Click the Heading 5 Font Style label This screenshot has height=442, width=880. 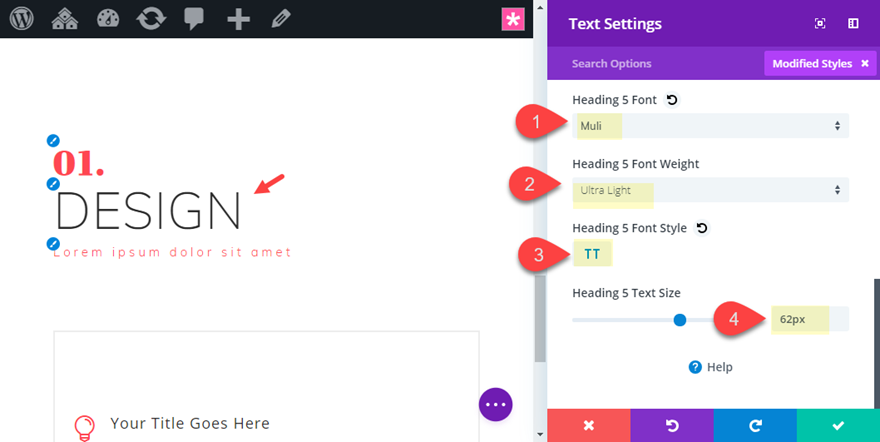tap(630, 228)
